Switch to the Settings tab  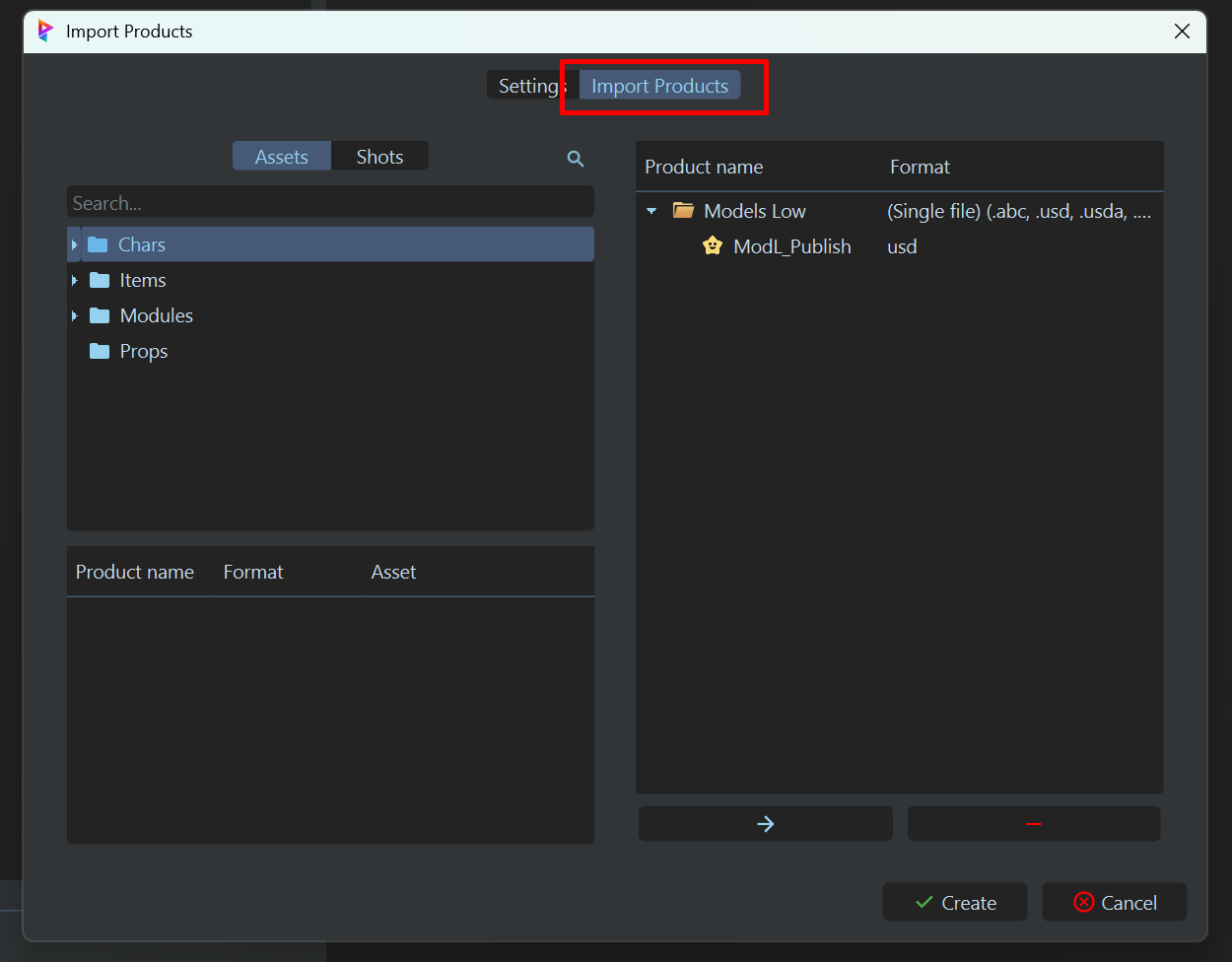526,86
